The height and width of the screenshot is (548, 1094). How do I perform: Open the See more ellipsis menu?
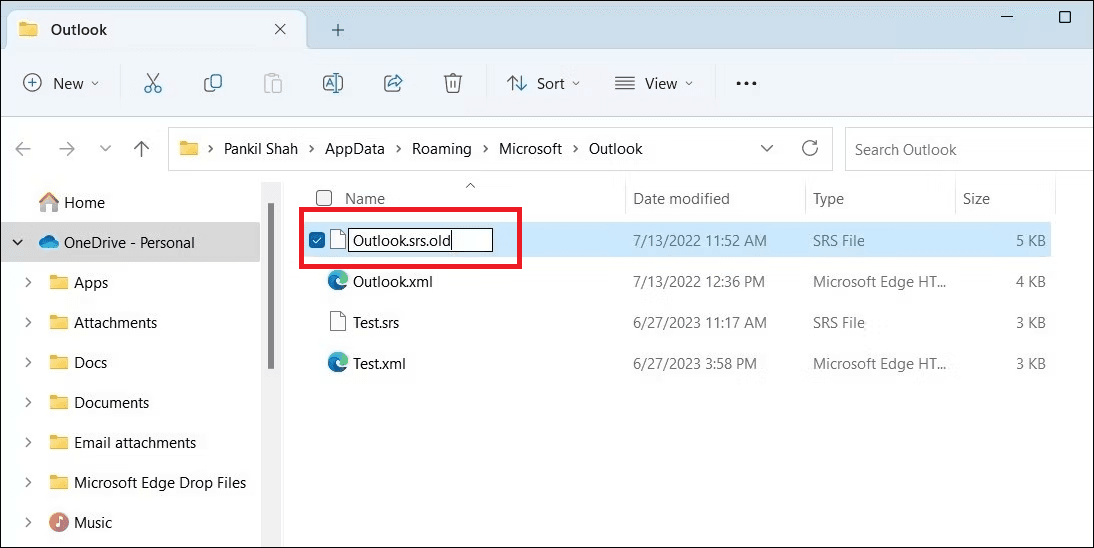pyautogui.click(x=746, y=83)
